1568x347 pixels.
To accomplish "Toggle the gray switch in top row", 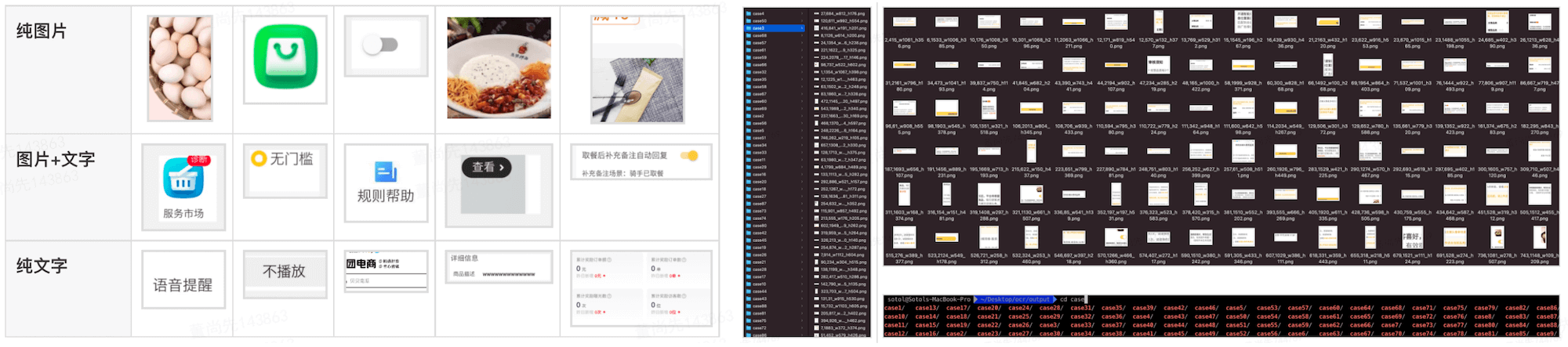I will pos(381,45).
